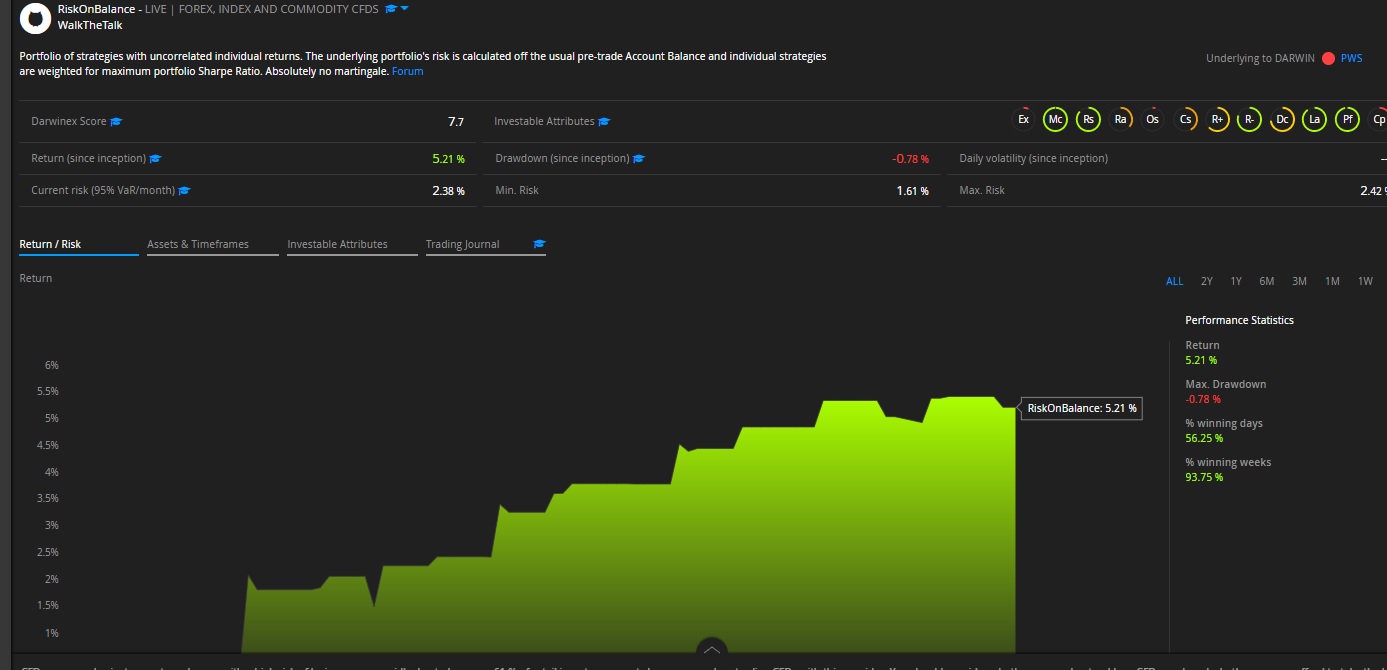The image size is (1387, 670).
Task: Select the Mc market correlation badge
Action: point(1056,120)
